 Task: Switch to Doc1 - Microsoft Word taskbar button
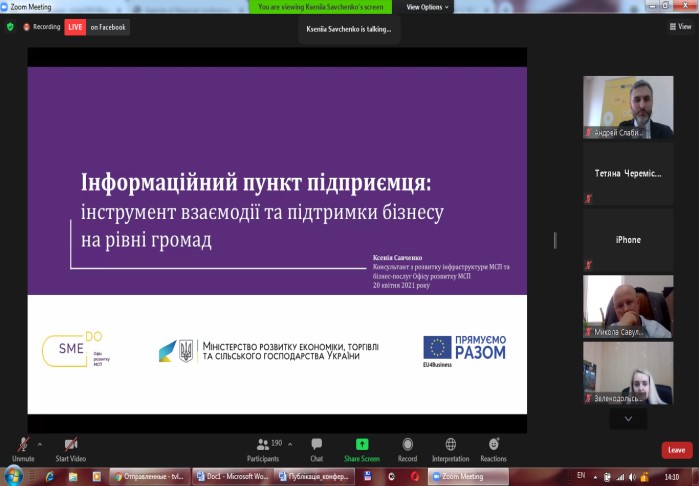click(x=232, y=477)
